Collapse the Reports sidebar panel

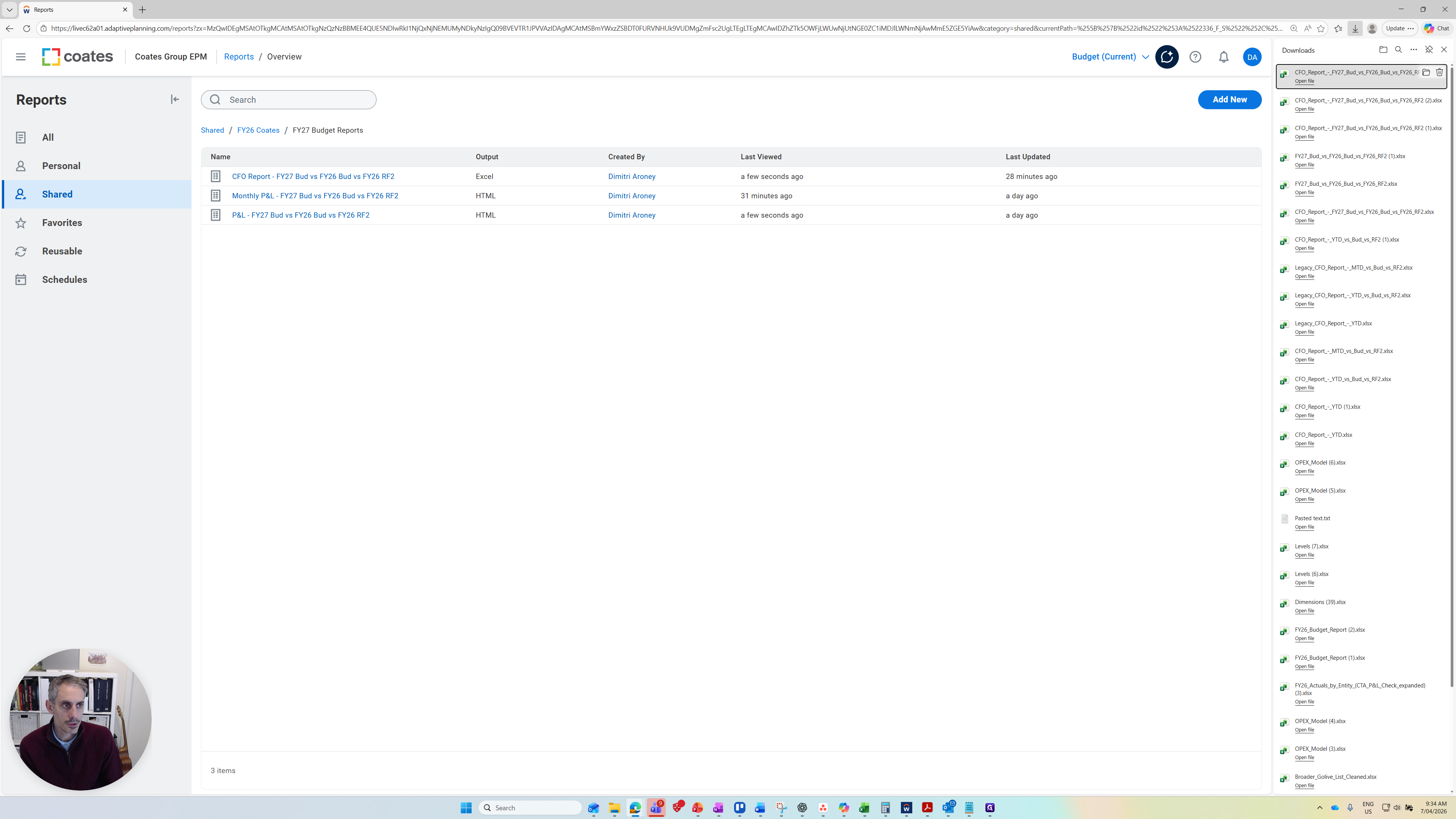[x=175, y=99]
